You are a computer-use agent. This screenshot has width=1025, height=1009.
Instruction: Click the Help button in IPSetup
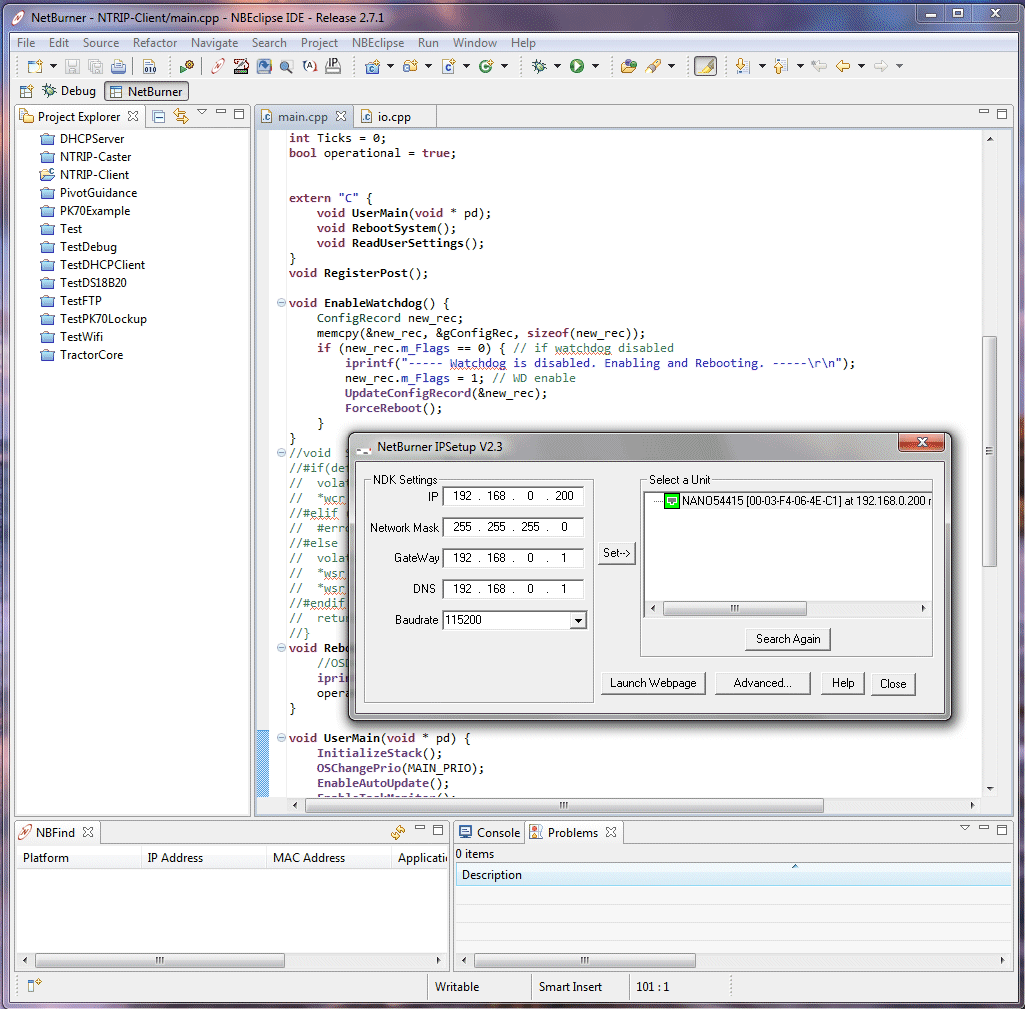click(x=843, y=684)
